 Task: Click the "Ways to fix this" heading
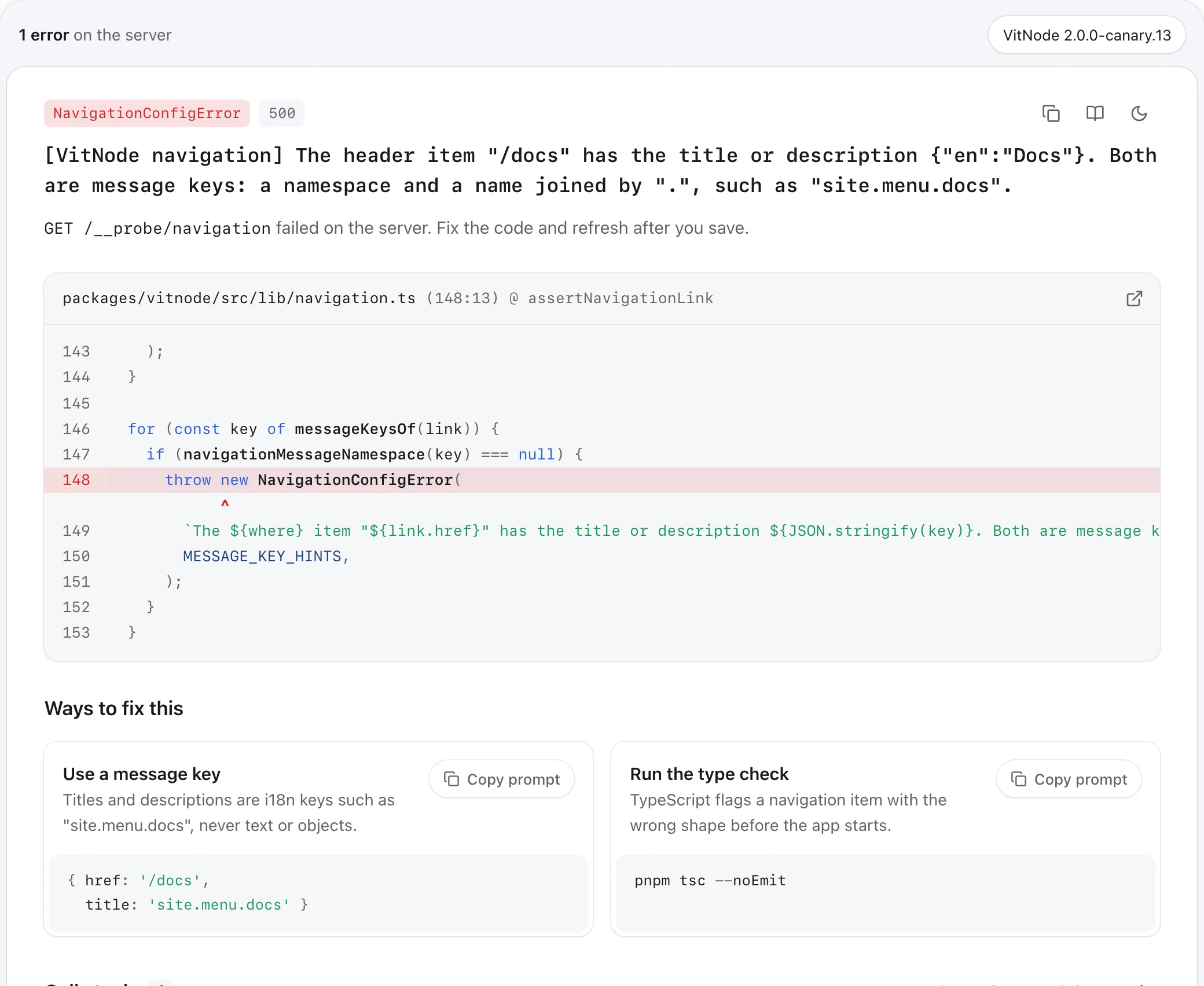pos(114,708)
